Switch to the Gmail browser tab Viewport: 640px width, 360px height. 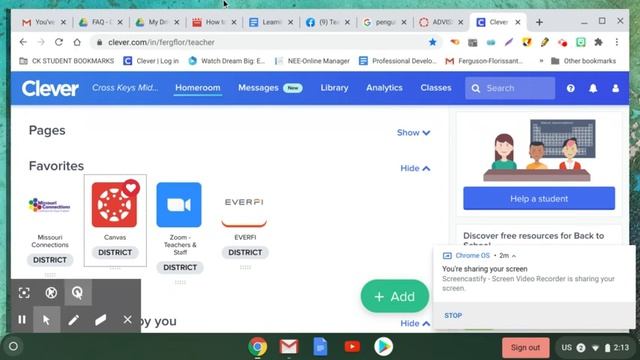point(44,22)
